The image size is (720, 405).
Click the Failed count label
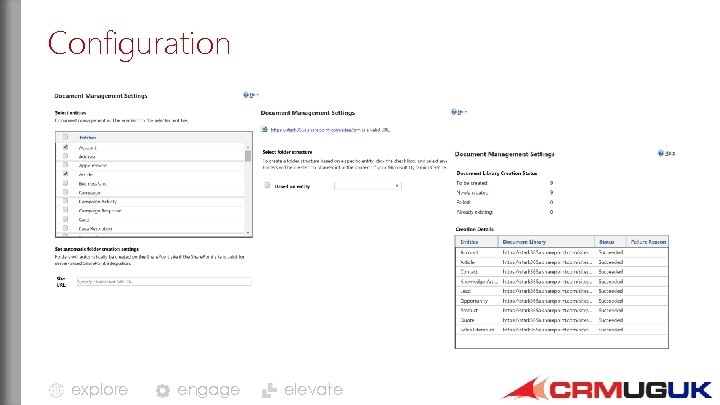463,202
